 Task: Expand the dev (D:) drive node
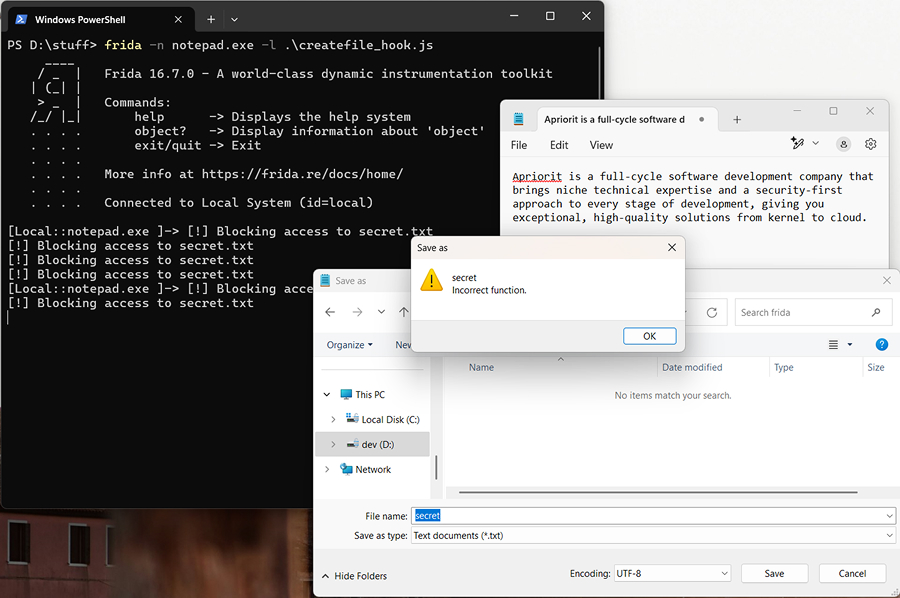coord(333,445)
